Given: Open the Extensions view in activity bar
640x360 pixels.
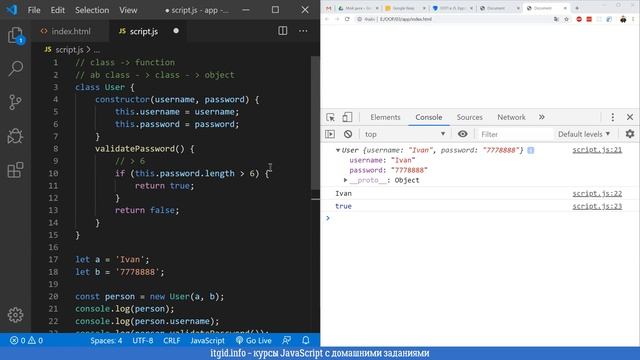Looking at the screenshot, I should [16, 170].
